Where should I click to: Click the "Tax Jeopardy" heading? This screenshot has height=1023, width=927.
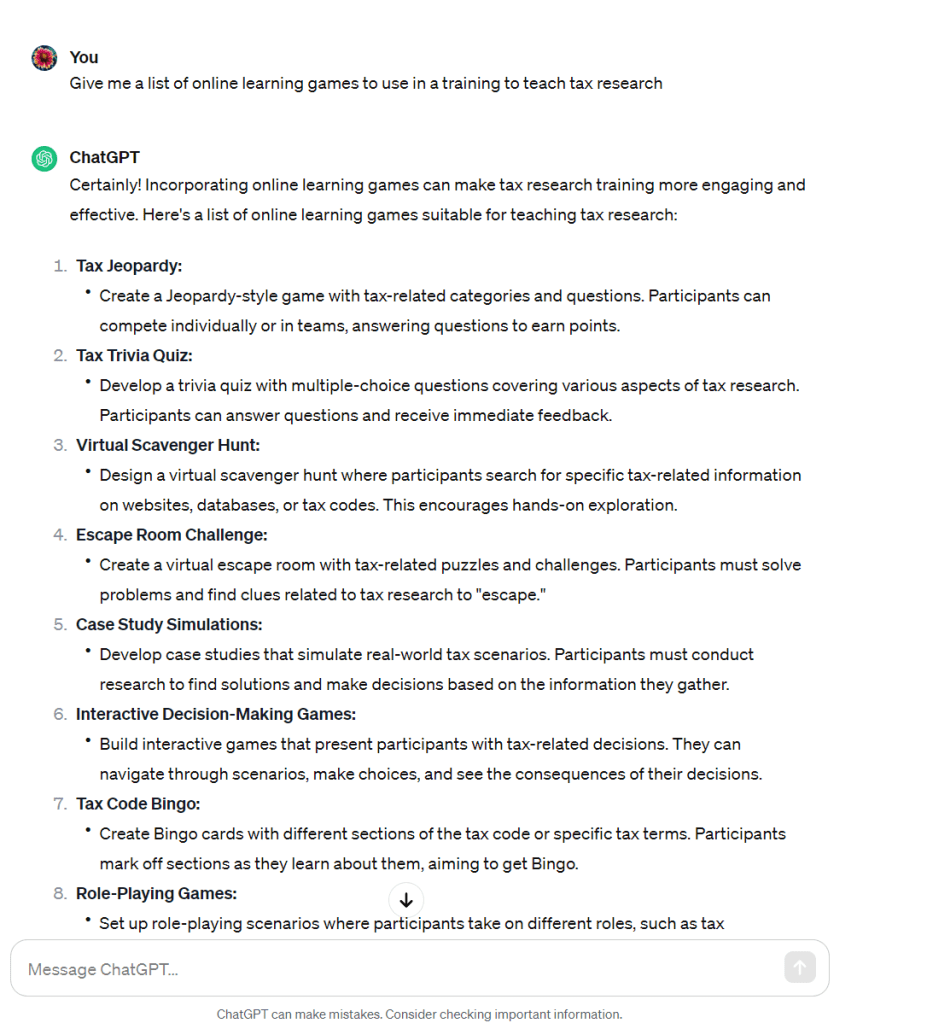click(x=129, y=266)
